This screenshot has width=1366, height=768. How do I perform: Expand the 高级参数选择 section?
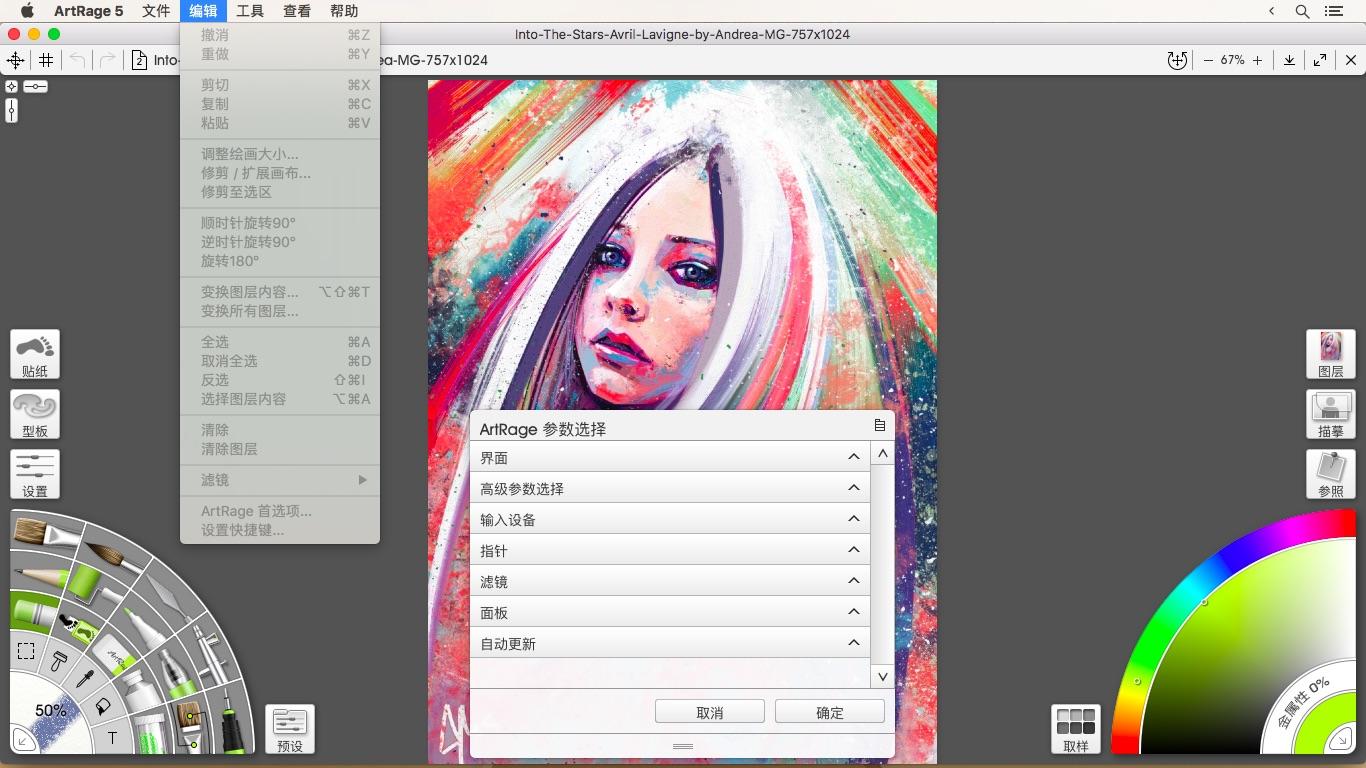point(669,488)
